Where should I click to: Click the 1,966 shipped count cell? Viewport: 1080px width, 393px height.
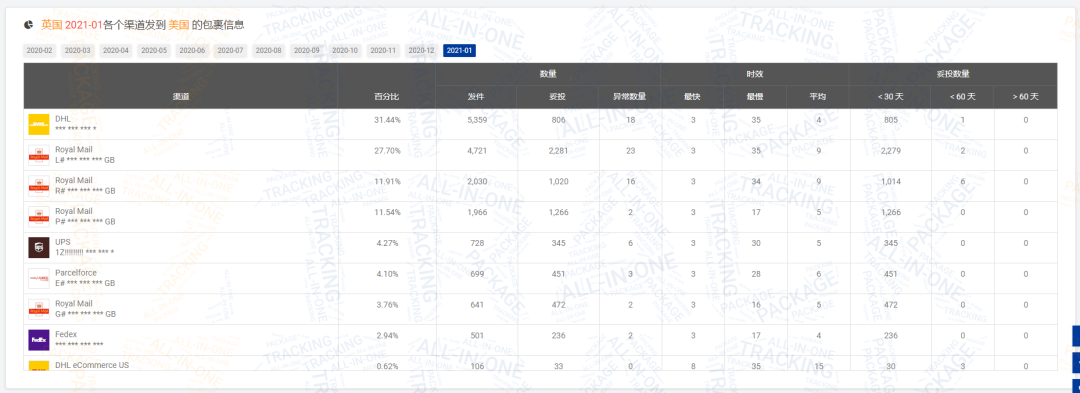477,213
